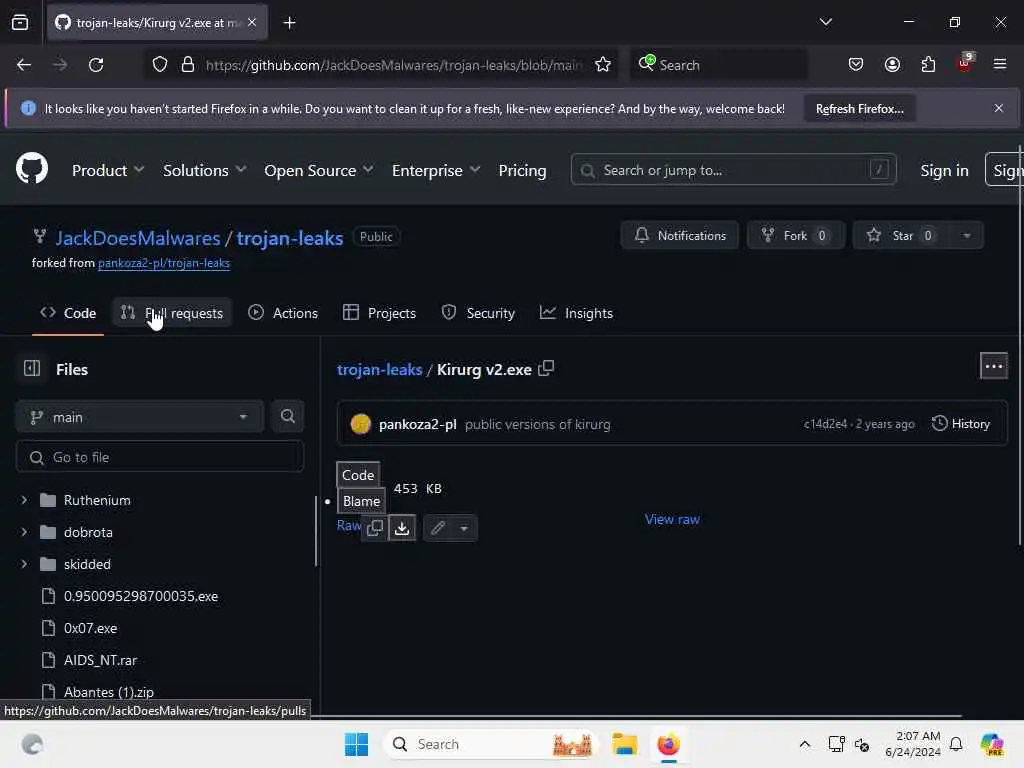Screen dimensions: 1024x768
Task: Open the JackDoesMalwares profile link
Action: point(138,238)
